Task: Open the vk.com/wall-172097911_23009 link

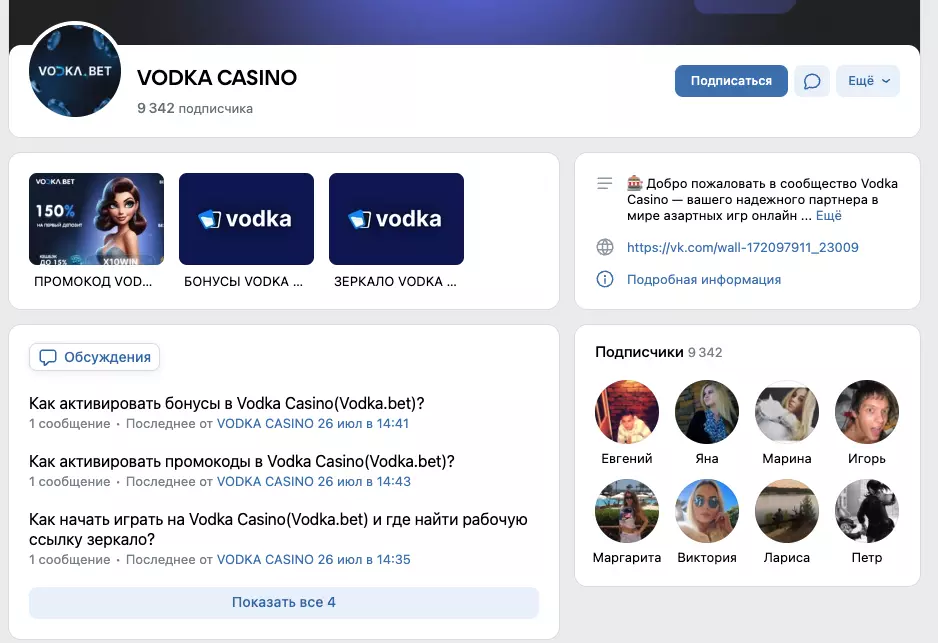Action: click(x=742, y=247)
